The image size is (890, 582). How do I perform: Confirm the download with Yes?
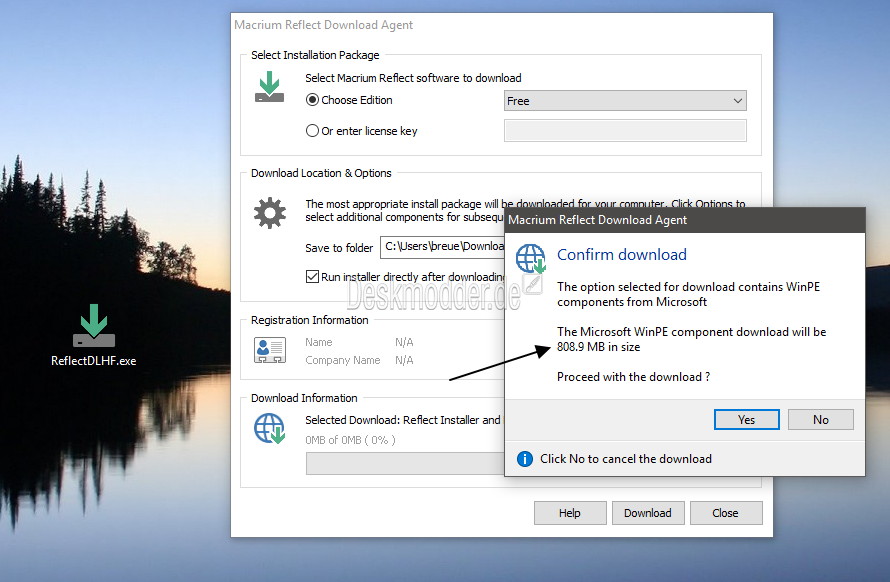(746, 420)
